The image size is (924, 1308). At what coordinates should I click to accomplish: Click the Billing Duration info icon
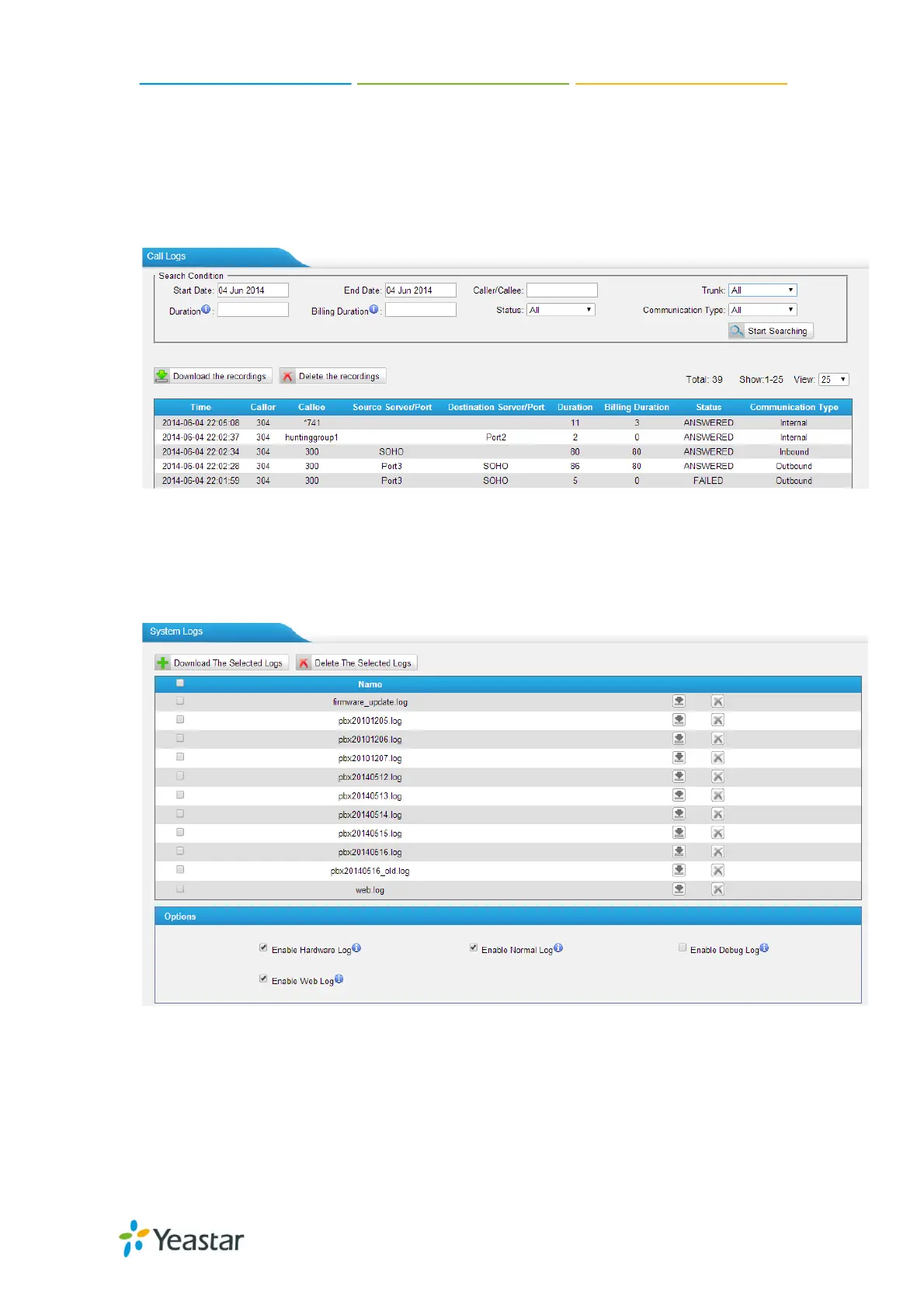click(373, 309)
